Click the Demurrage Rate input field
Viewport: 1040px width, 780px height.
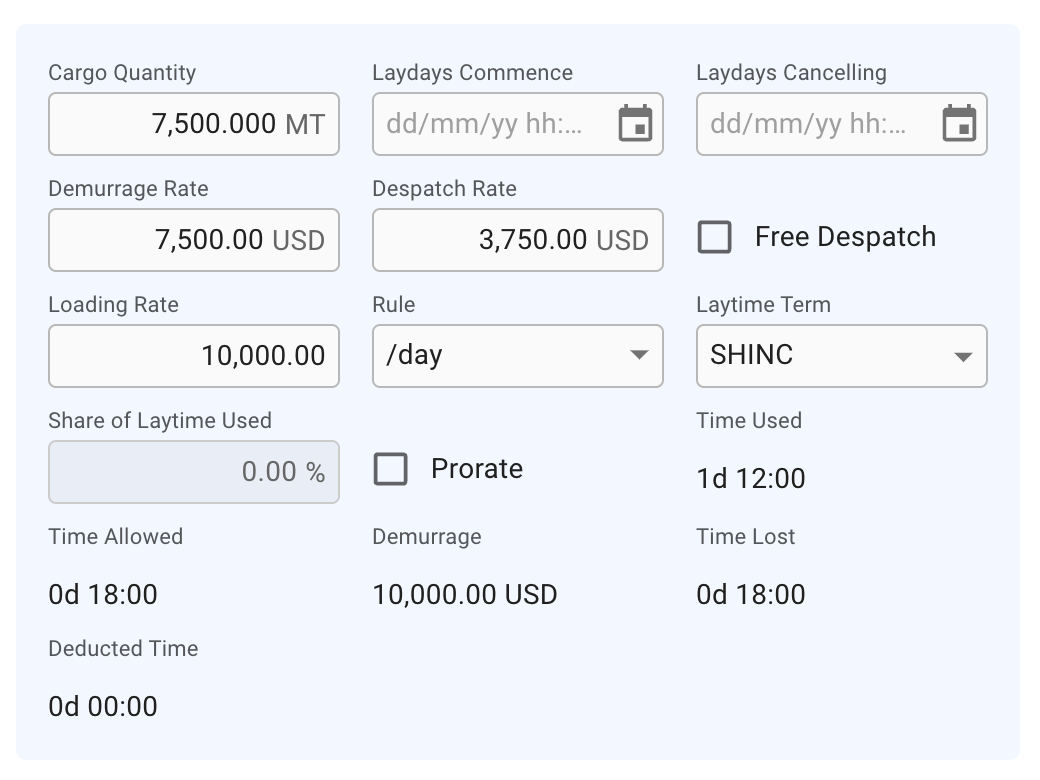point(193,240)
